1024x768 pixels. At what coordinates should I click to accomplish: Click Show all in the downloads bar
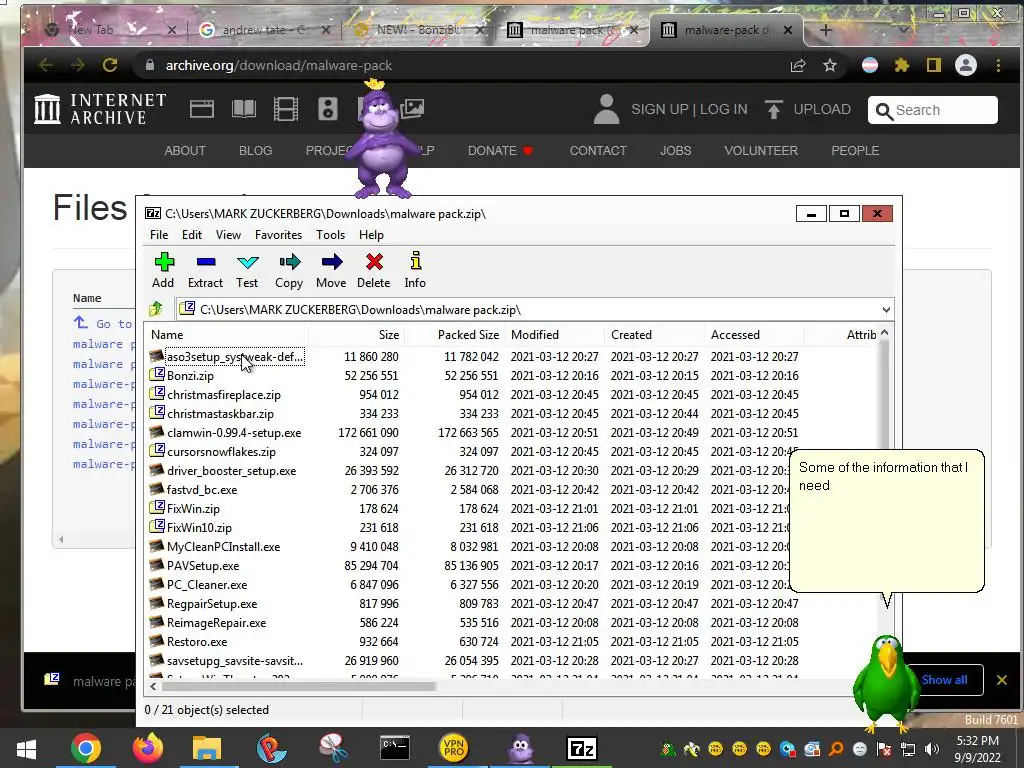[x=944, y=680]
